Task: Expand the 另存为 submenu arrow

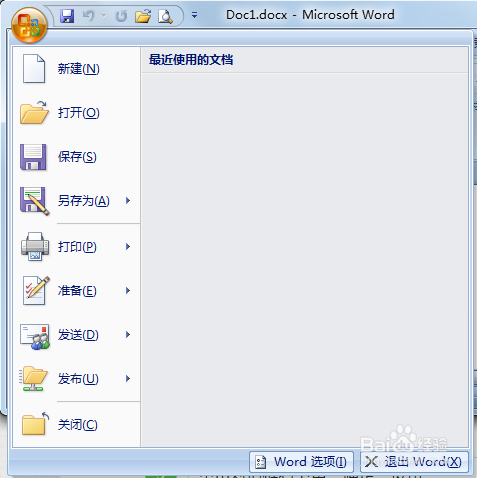Action: coord(128,201)
